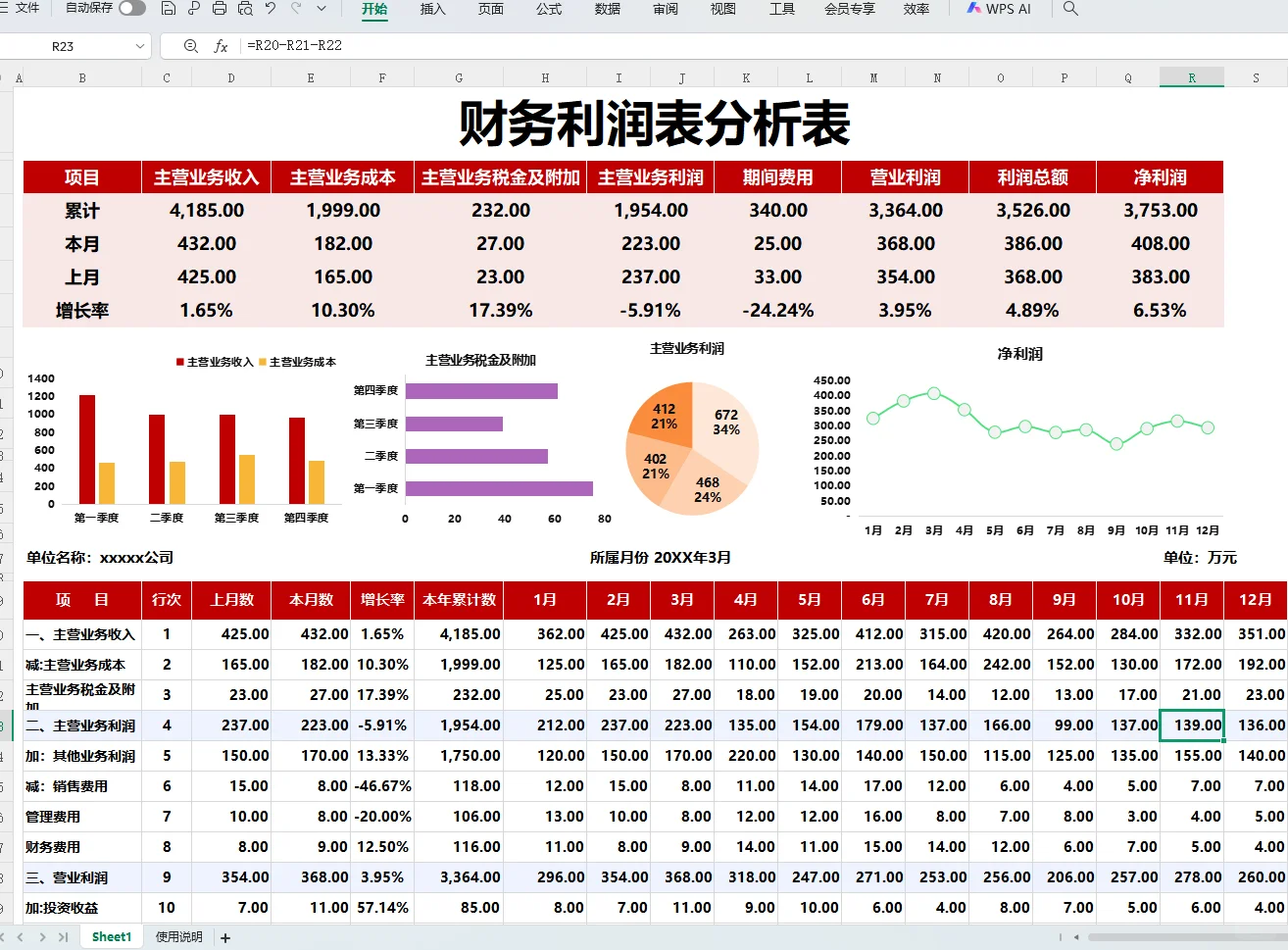Viewport: 1288px width, 950px height.
Task: Click the -46.67% sales expense growth cell
Action: [383, 786]
